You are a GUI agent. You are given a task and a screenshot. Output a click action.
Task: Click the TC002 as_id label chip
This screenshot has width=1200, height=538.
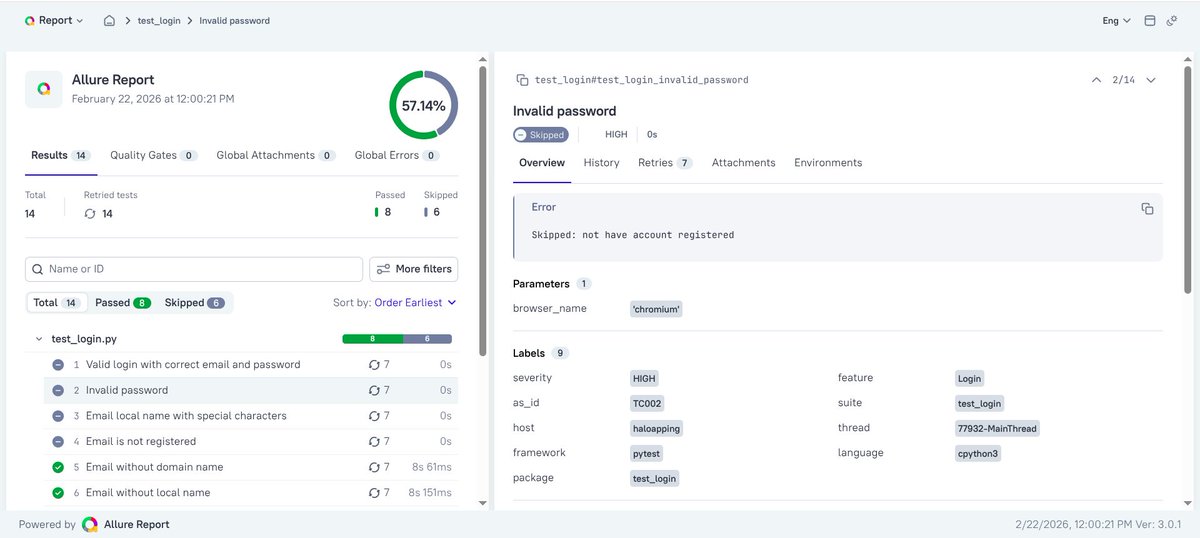coord(647,403)
